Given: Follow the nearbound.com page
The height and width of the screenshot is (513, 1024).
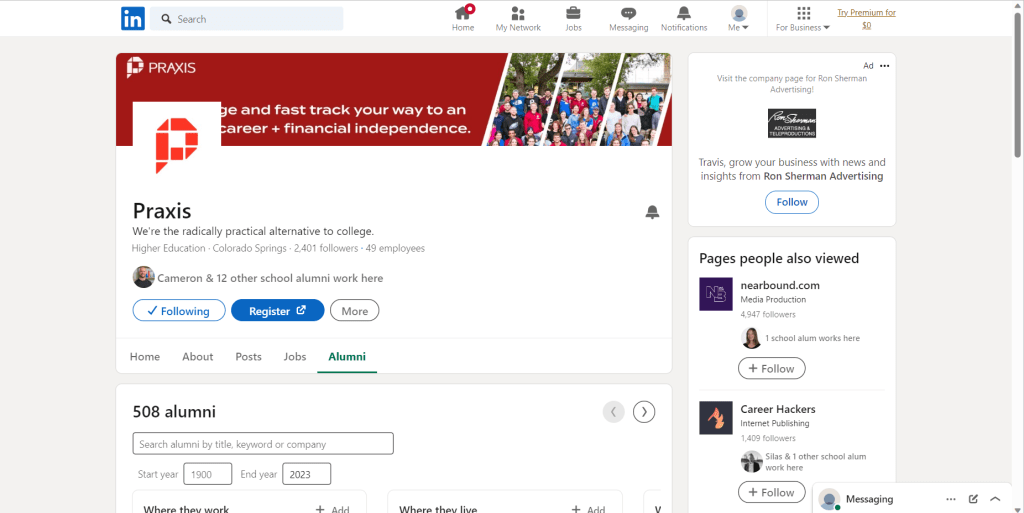Looking at the screenshot, I should pos(771,369).
